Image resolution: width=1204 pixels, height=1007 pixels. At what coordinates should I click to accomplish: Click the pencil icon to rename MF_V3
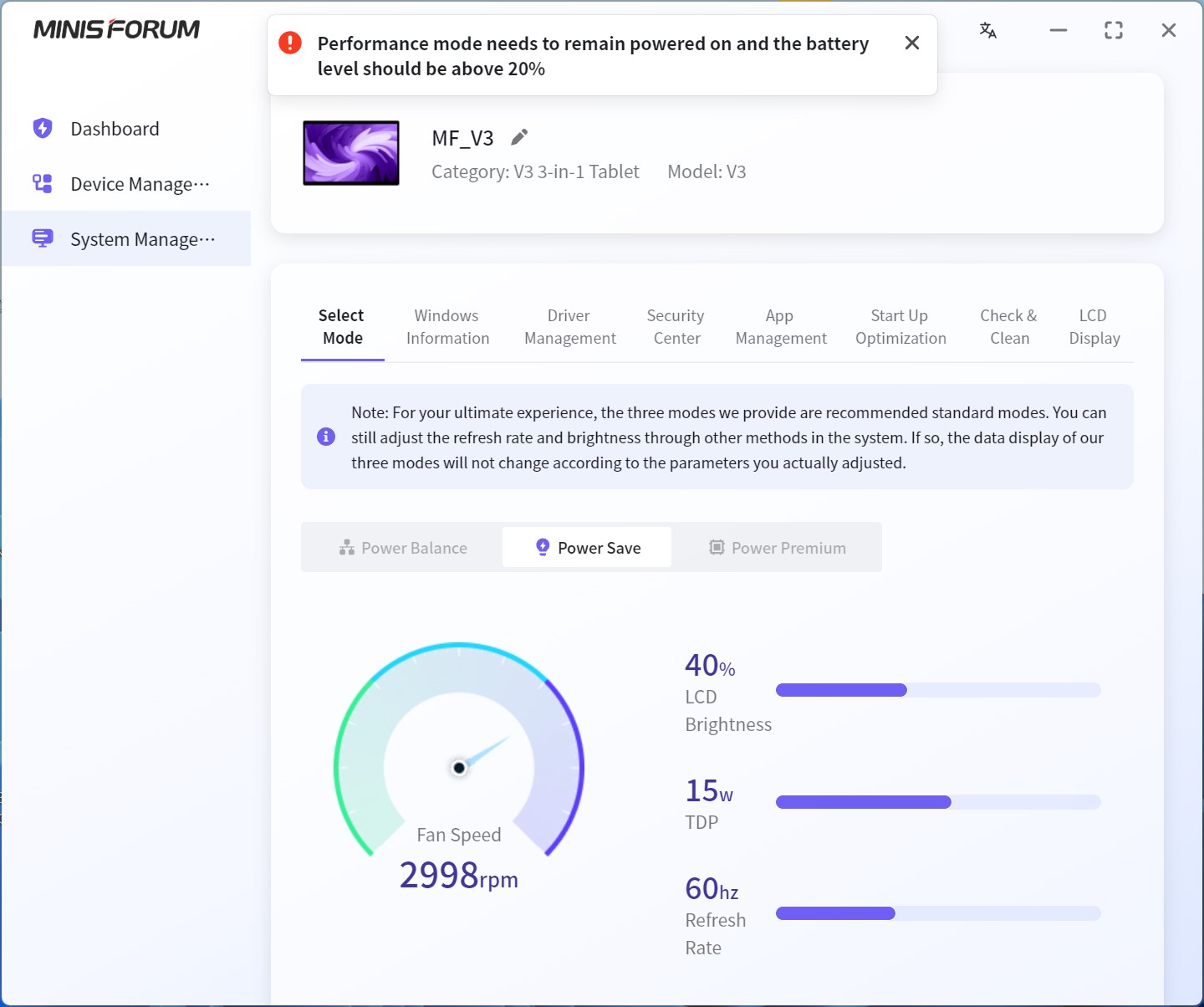pyautogui.click(x=519, y=137)
